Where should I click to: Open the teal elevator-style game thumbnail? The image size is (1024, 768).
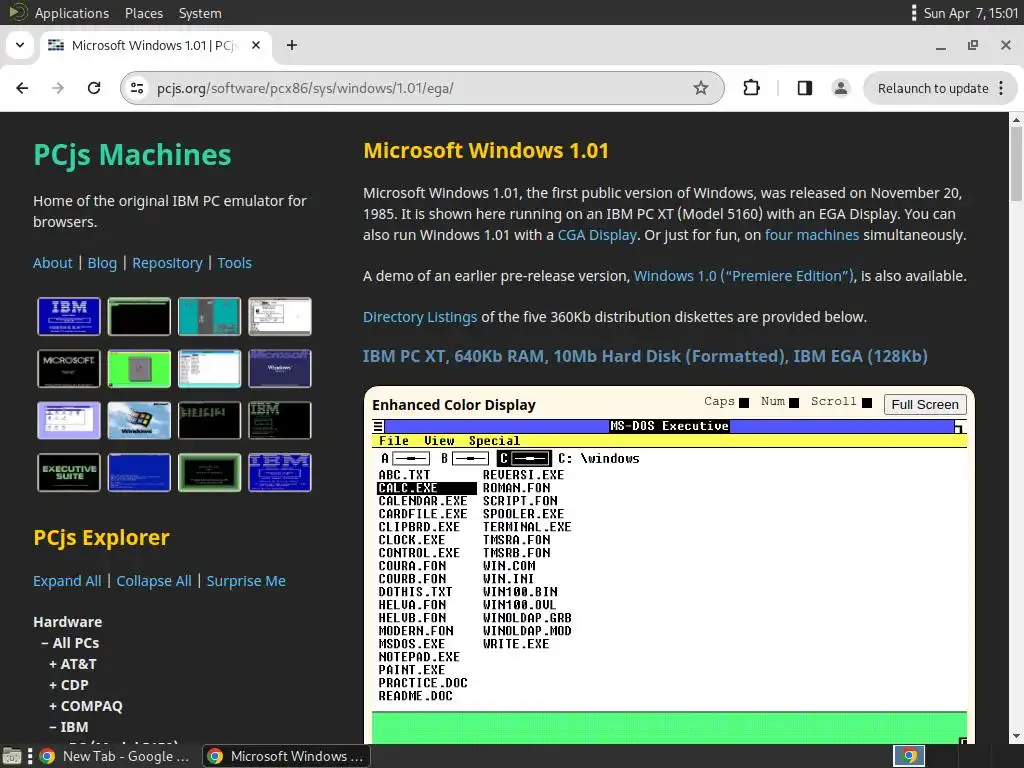point(210,316)
